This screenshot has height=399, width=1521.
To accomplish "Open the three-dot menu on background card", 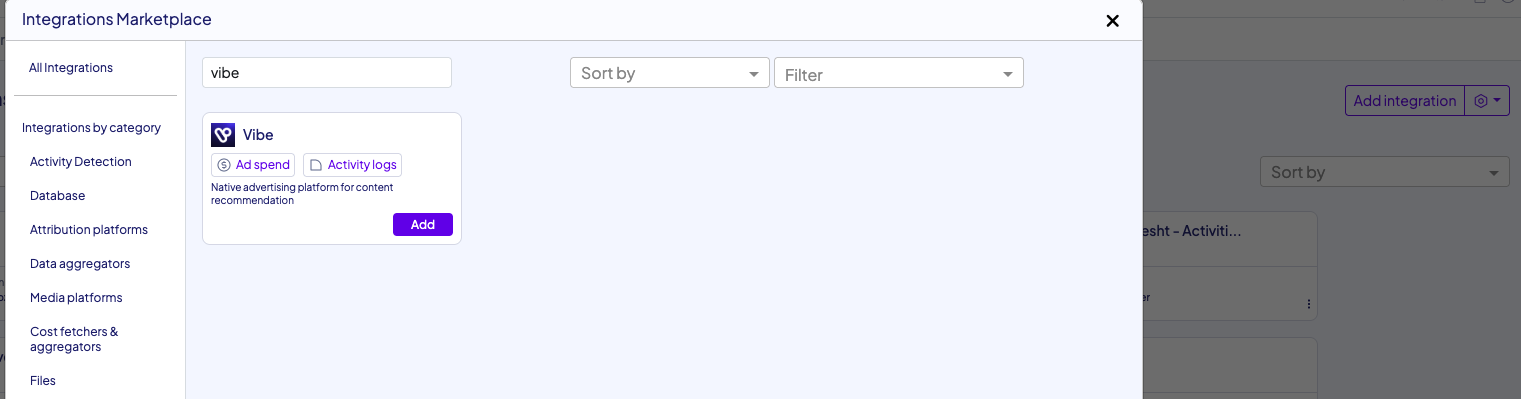I will 1309,304.
